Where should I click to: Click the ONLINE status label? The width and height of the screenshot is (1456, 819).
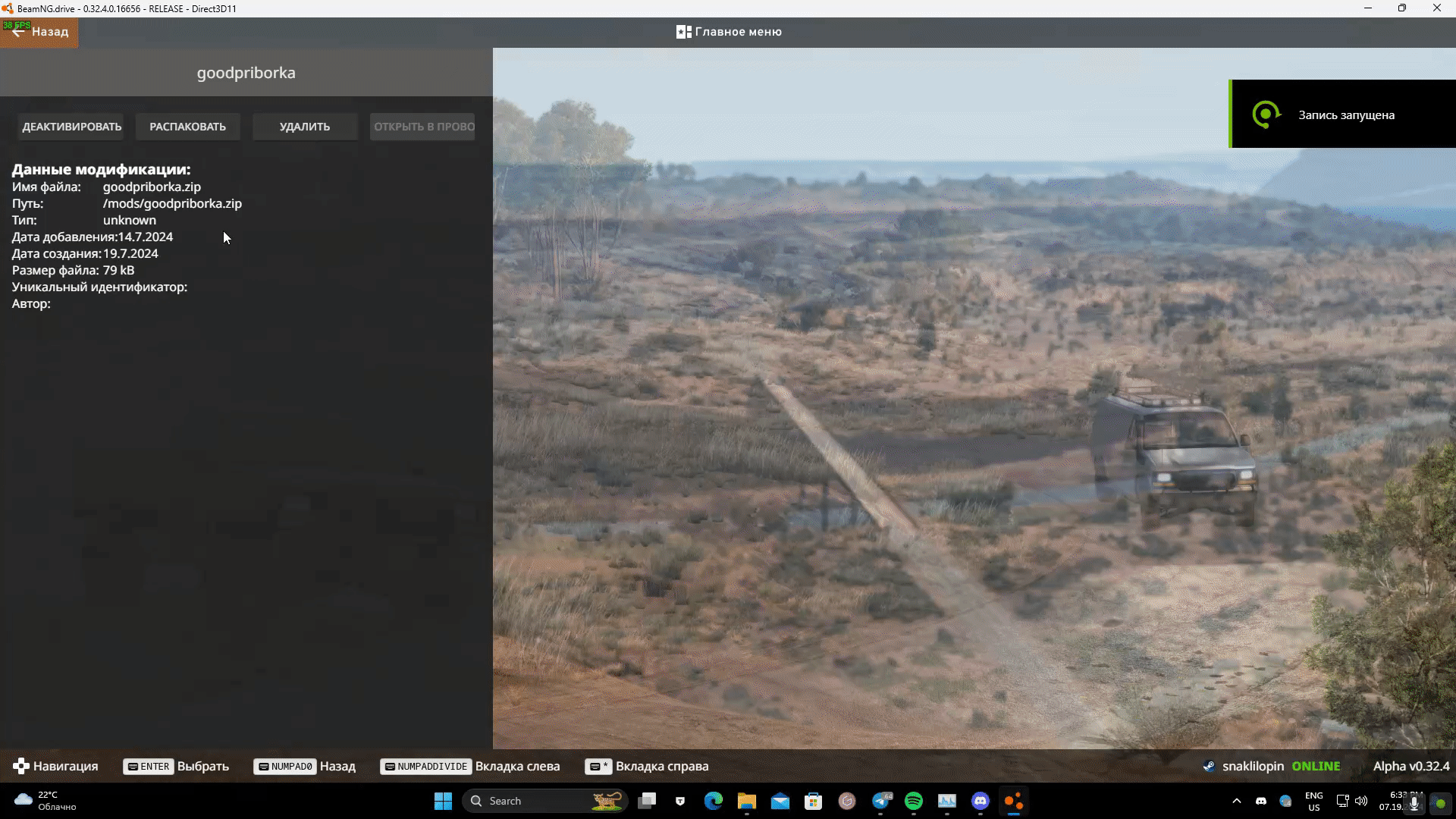coord(1316,766)
